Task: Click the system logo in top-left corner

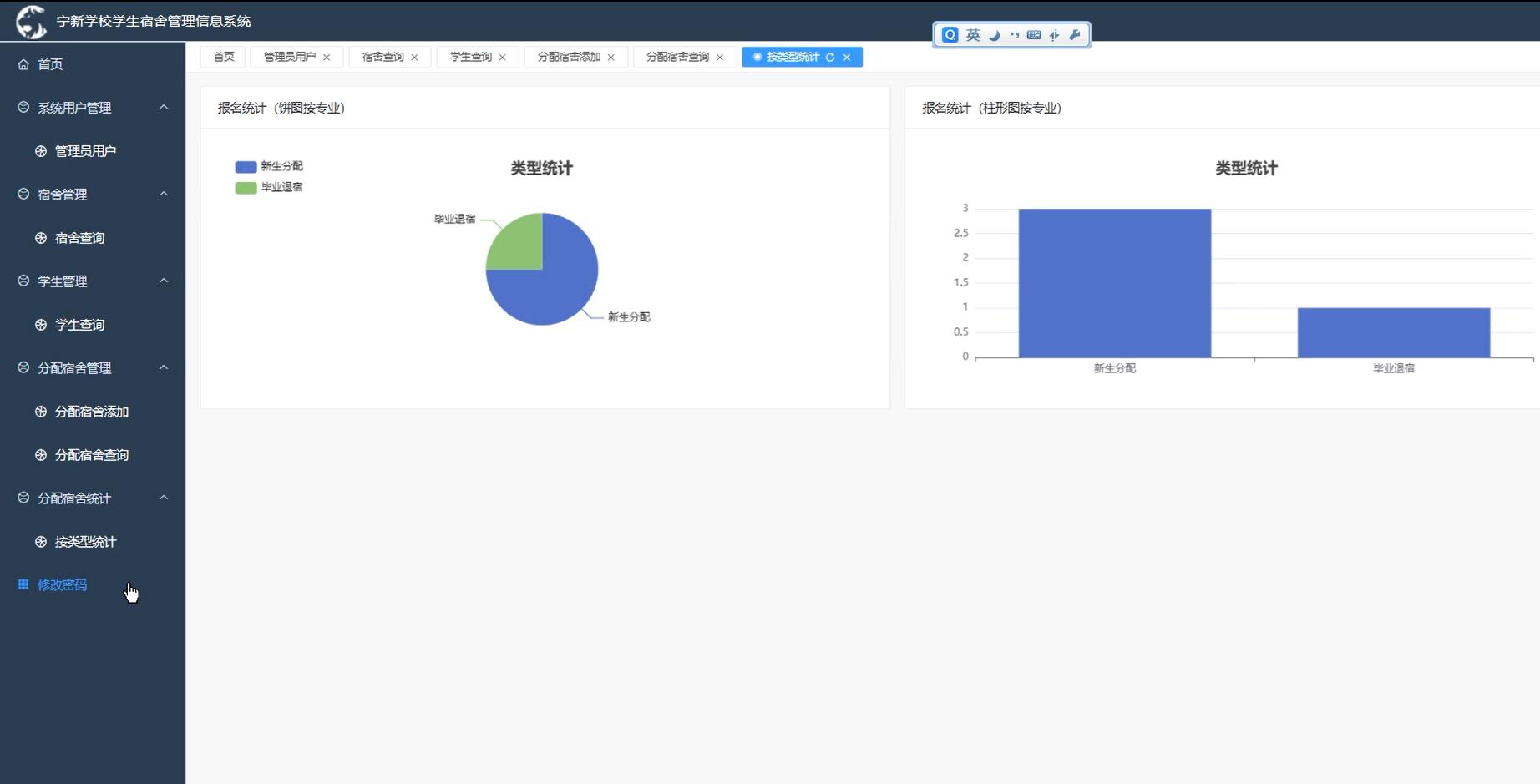Action: click(x=31, y=20)
